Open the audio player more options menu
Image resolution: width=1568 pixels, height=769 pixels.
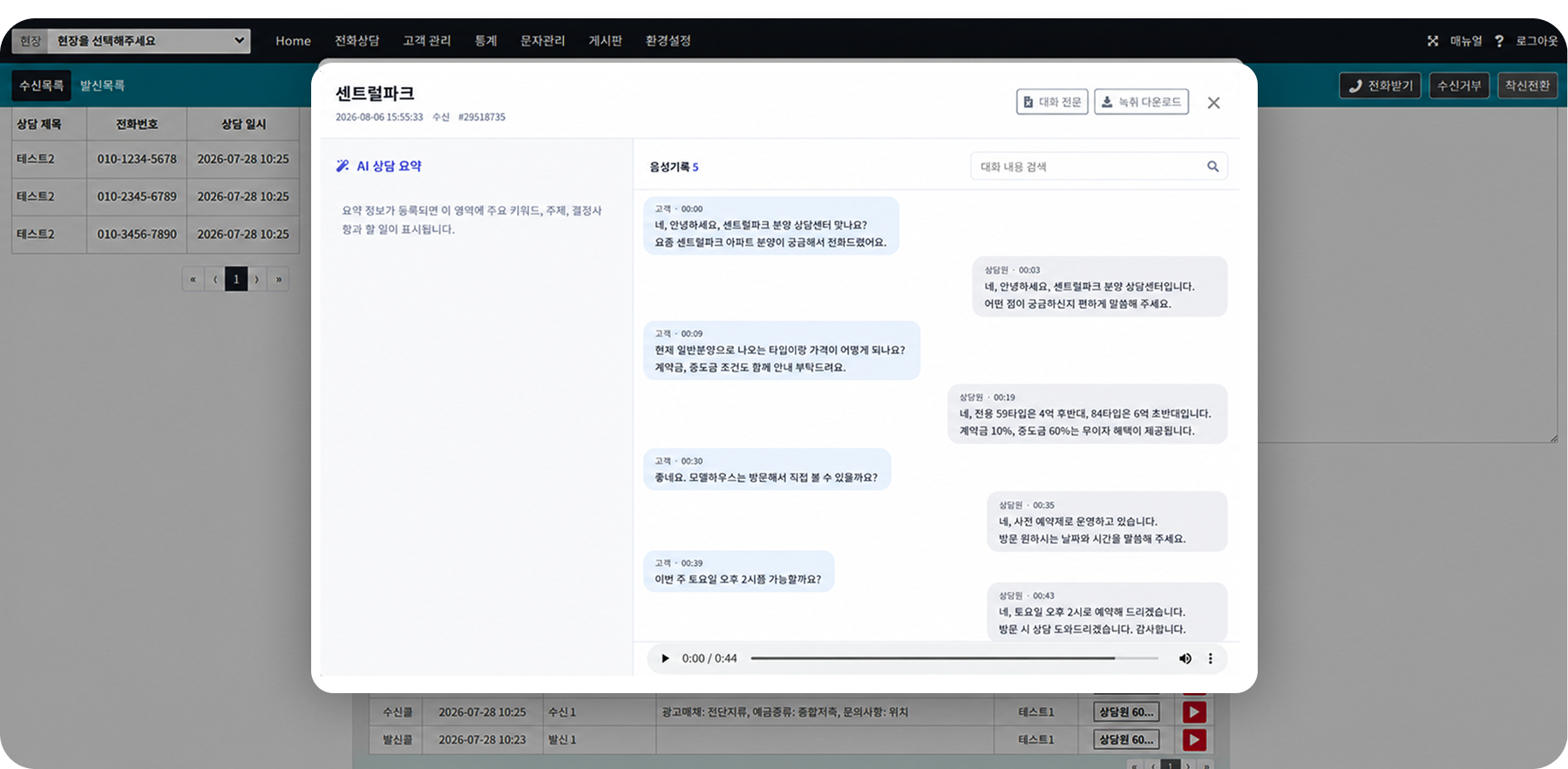click(1211, 658)
